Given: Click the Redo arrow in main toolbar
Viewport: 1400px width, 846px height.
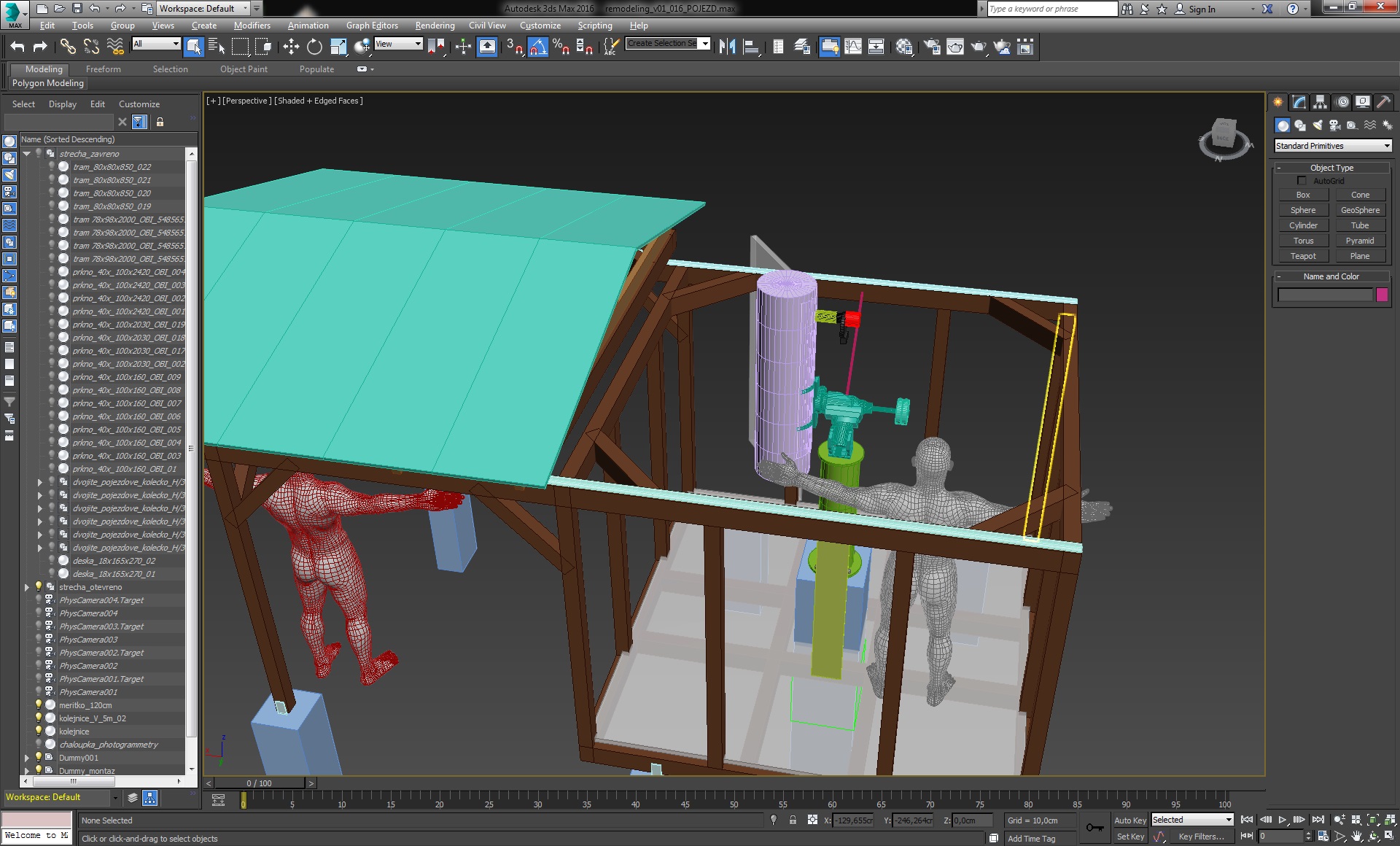Looking at the screenshot, I should pos(41,47).
